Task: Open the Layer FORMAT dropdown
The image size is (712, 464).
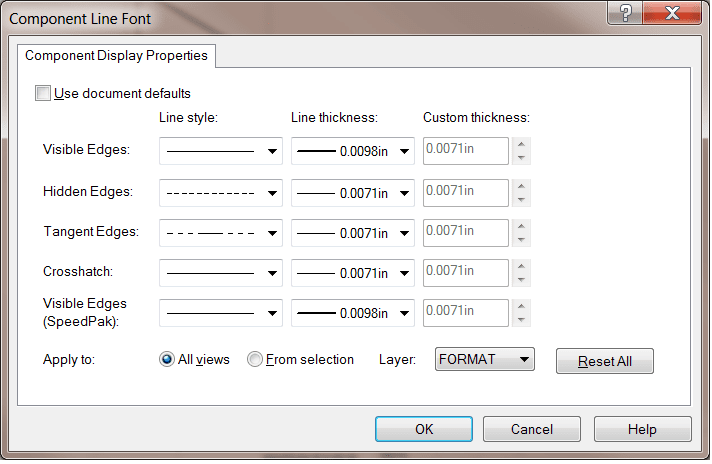Action: pyautogui.click(x=485, y=360)
